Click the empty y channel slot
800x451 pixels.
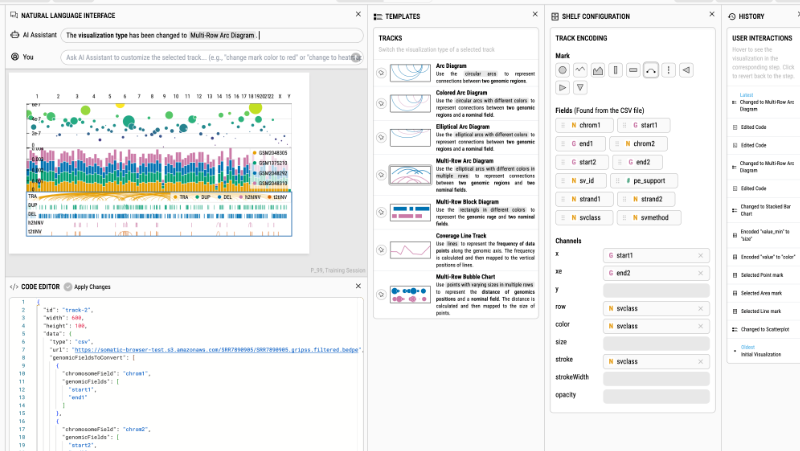[x=656, y=291]
